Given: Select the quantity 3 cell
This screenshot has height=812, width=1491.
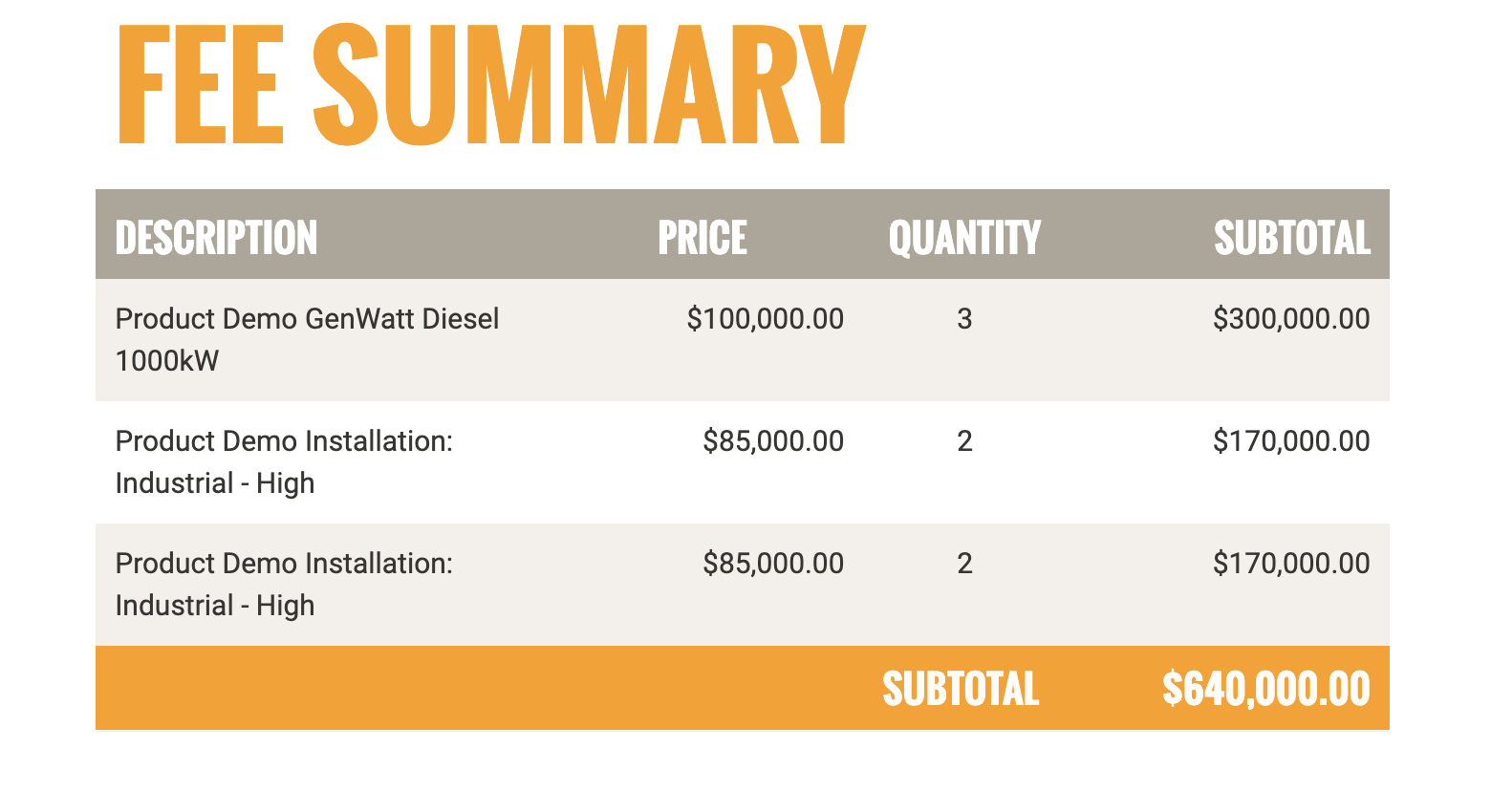Looking at the screenshot, I should 964,318.
